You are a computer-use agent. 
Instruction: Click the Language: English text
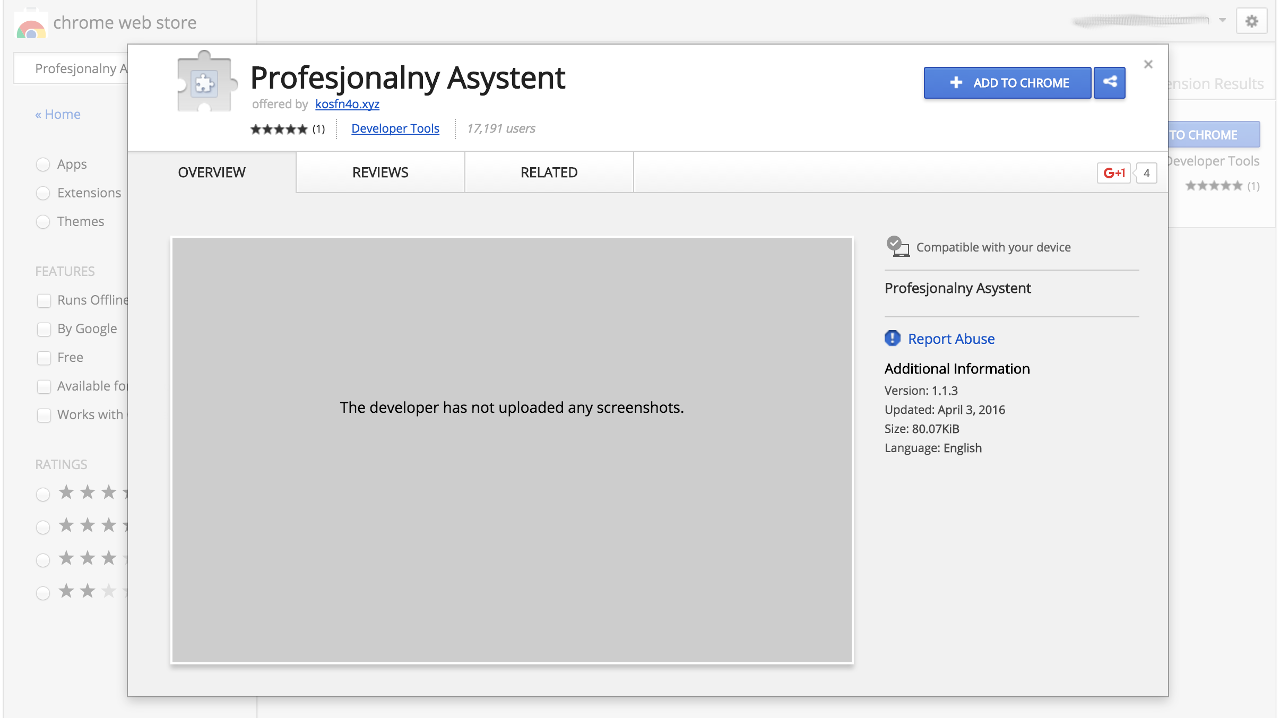click(933, 448)
